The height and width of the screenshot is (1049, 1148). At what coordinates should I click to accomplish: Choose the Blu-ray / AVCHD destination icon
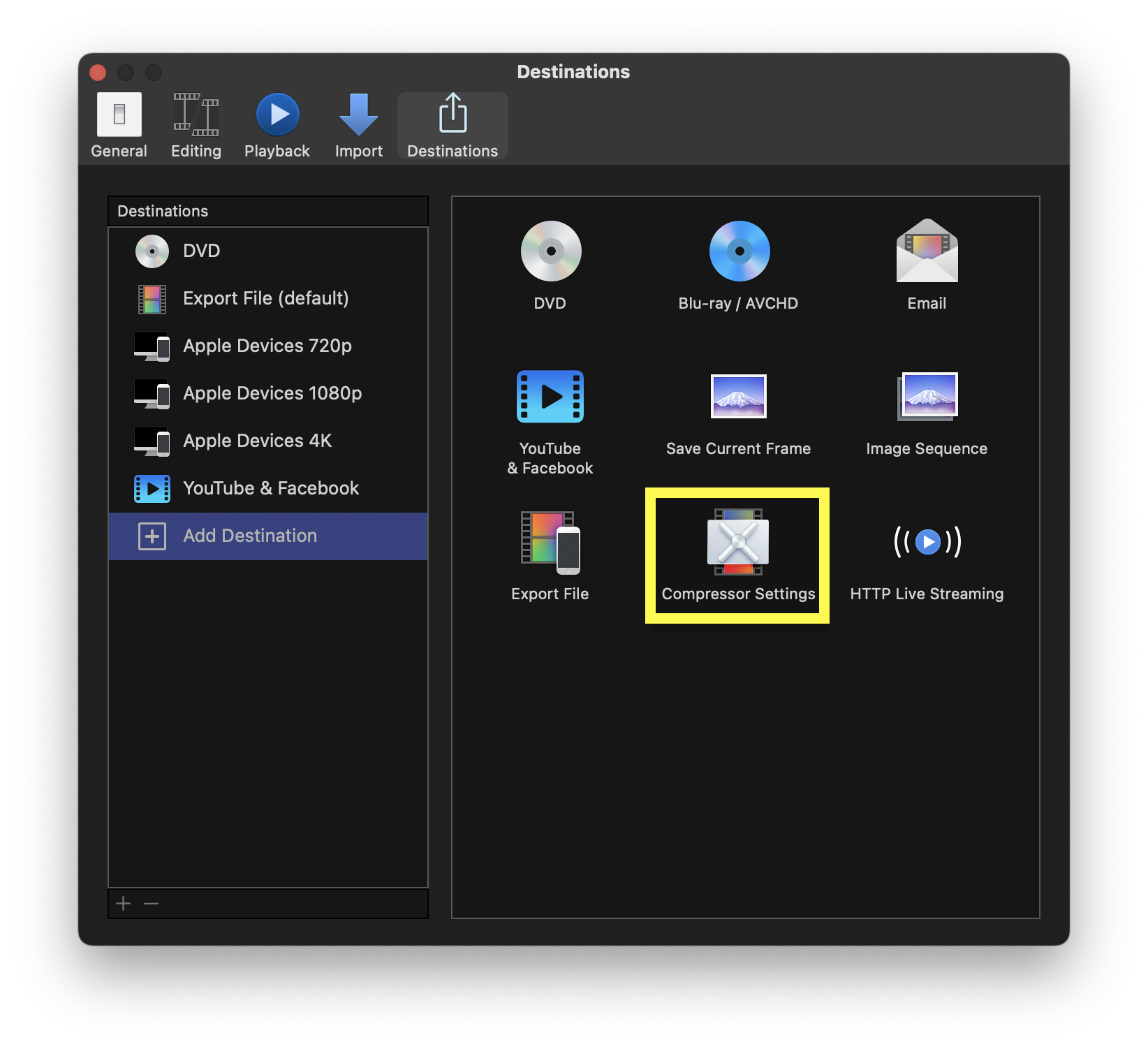(739, 251)
